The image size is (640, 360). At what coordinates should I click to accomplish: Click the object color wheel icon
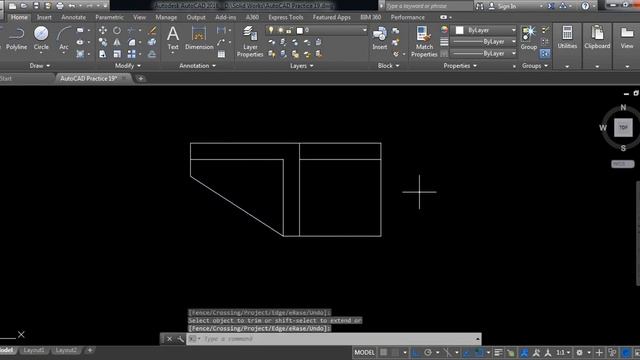click(x=444, y=29)
